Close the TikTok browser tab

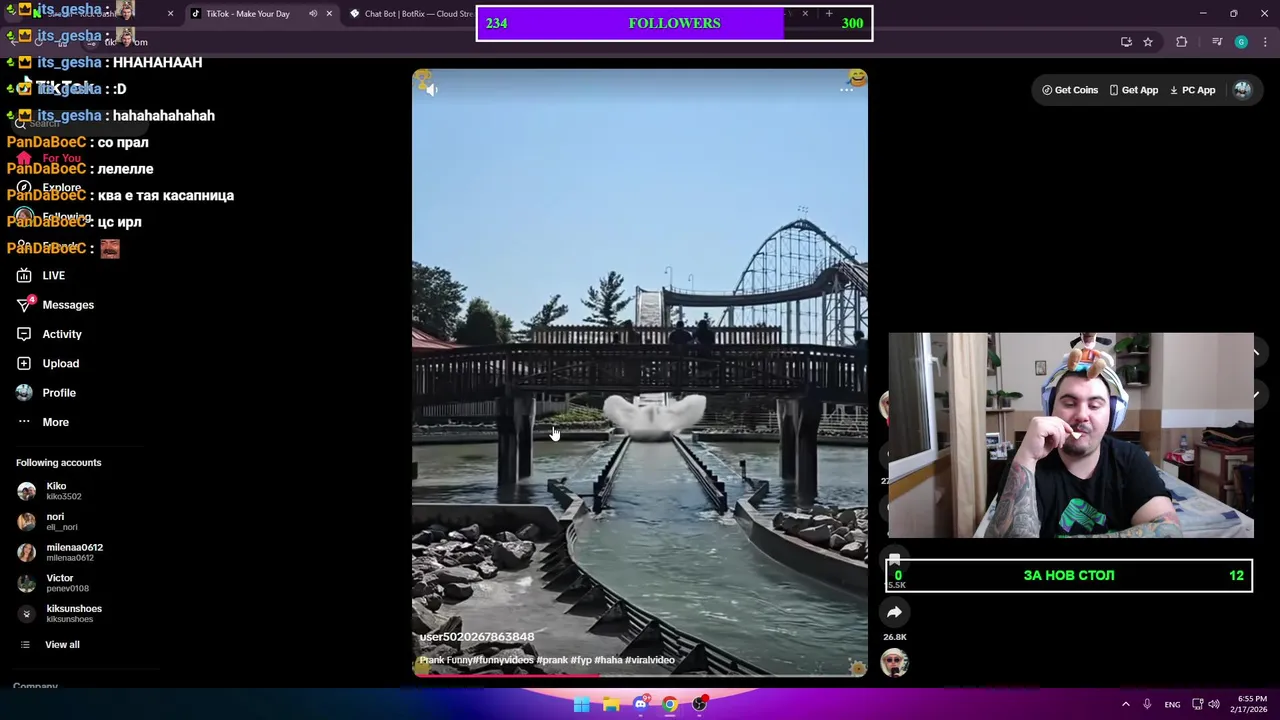coord(329,14)
